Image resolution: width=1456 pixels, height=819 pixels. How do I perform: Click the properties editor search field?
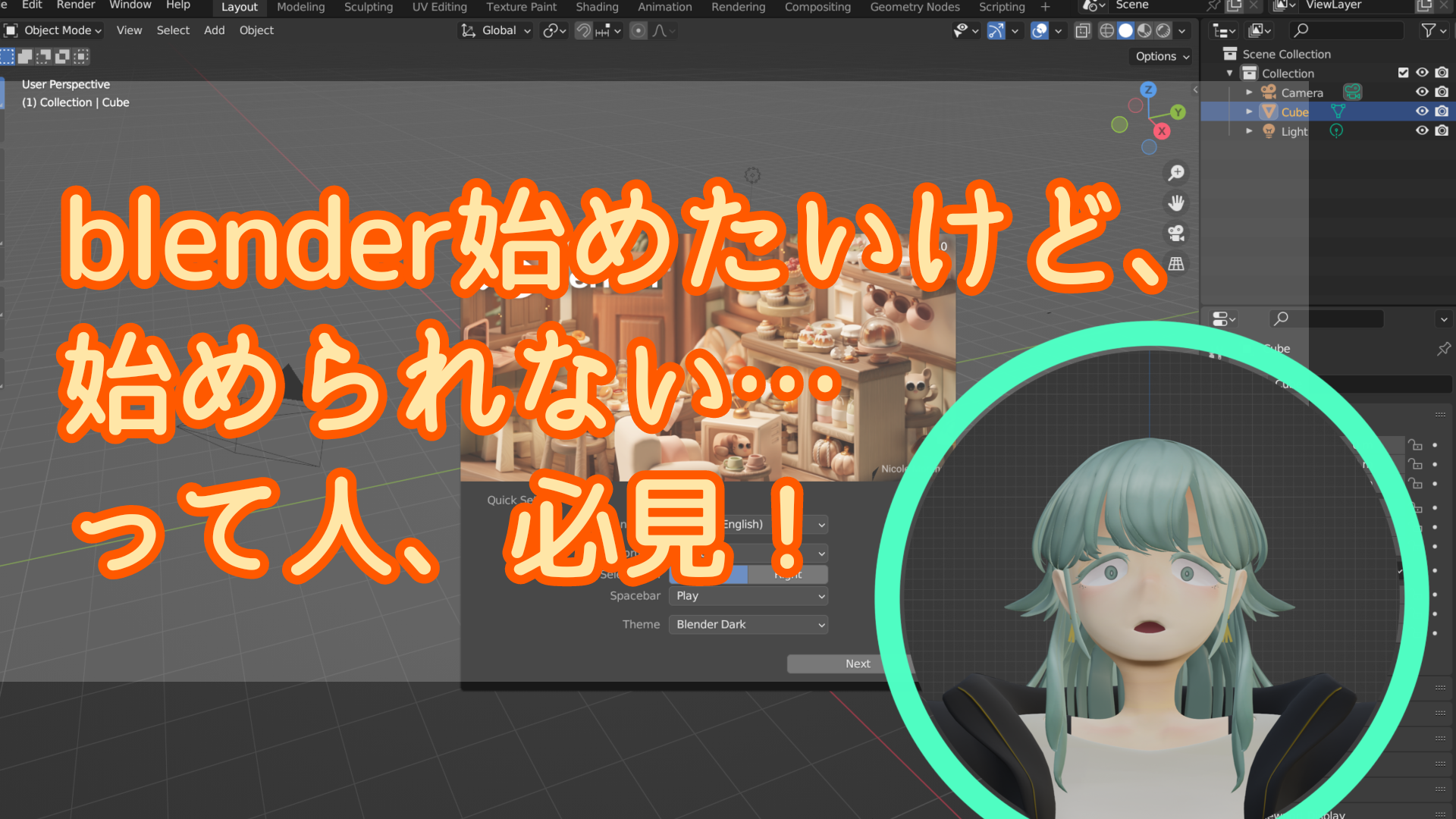[1327, 318]
